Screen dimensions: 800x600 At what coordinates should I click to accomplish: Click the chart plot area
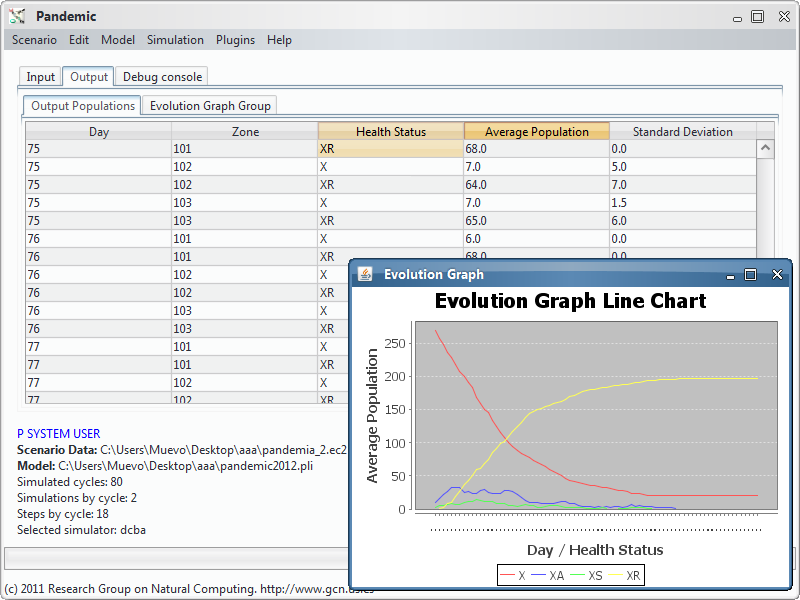(596, 415)
